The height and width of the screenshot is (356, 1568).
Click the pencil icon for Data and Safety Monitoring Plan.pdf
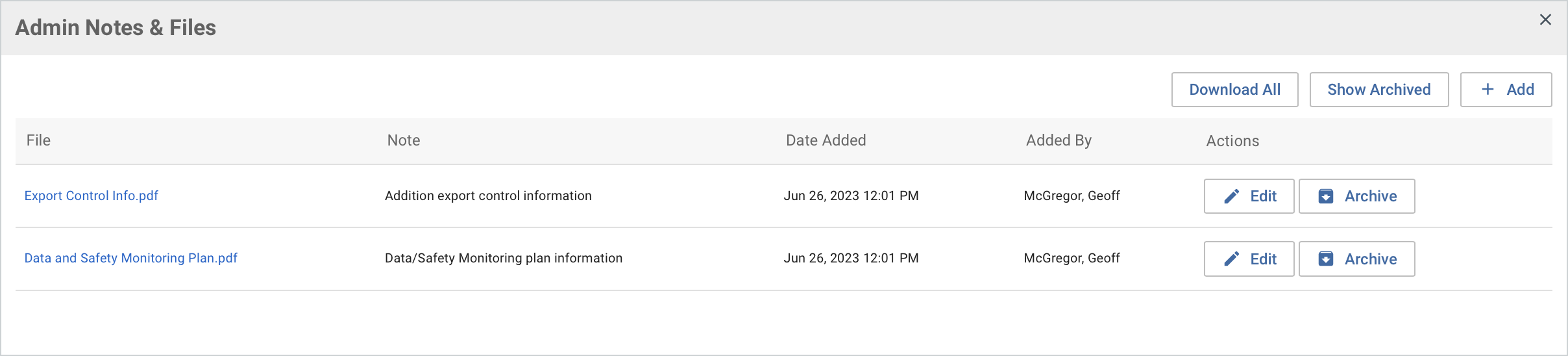(x=1231, y=259)
